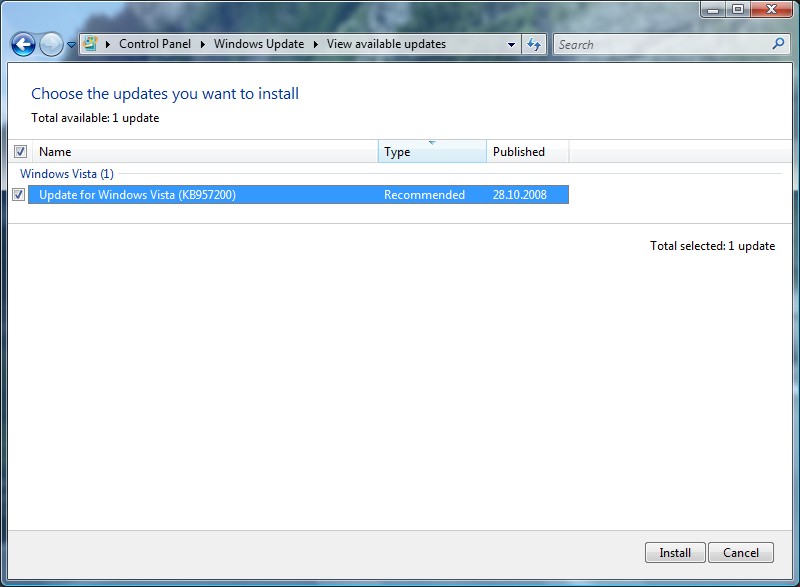Expand the arrow after Windows Update
Viewport: 800px width, 587px height.
[315, 44]
